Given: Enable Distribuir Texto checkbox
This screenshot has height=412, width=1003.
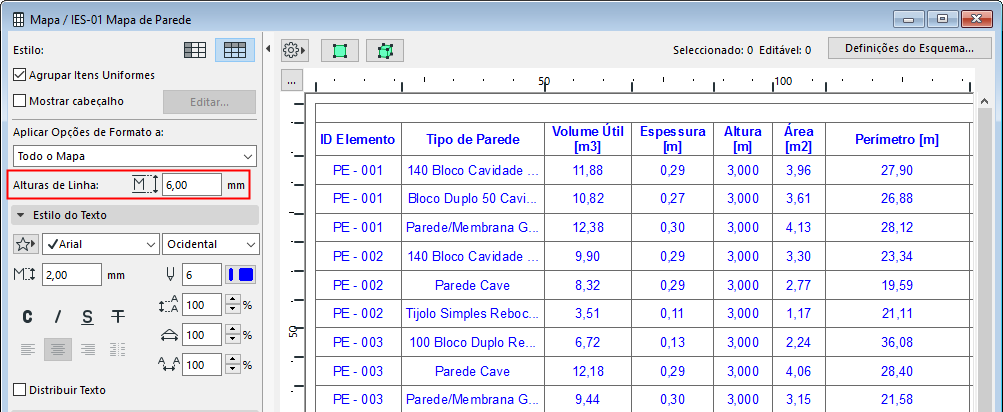Looking at the screenshot, I should (x=20, y=390).
